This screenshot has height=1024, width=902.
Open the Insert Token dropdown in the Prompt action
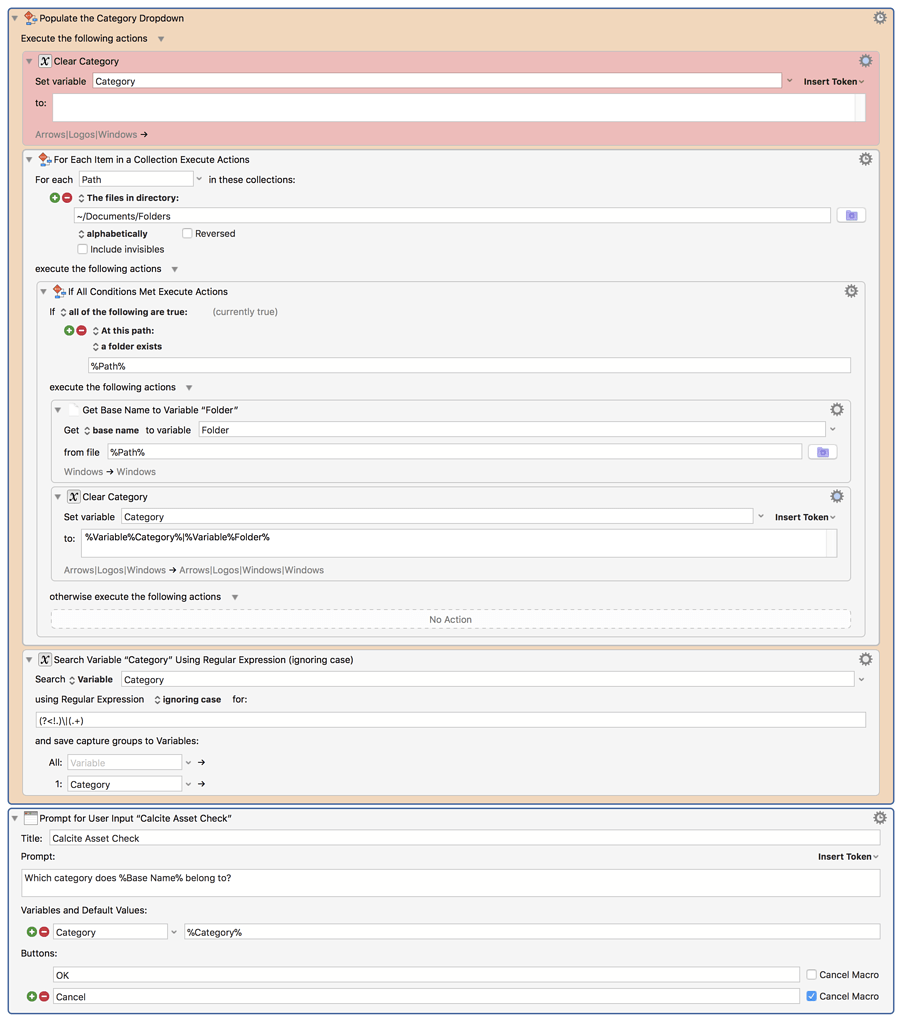click(x=848, y=856)
